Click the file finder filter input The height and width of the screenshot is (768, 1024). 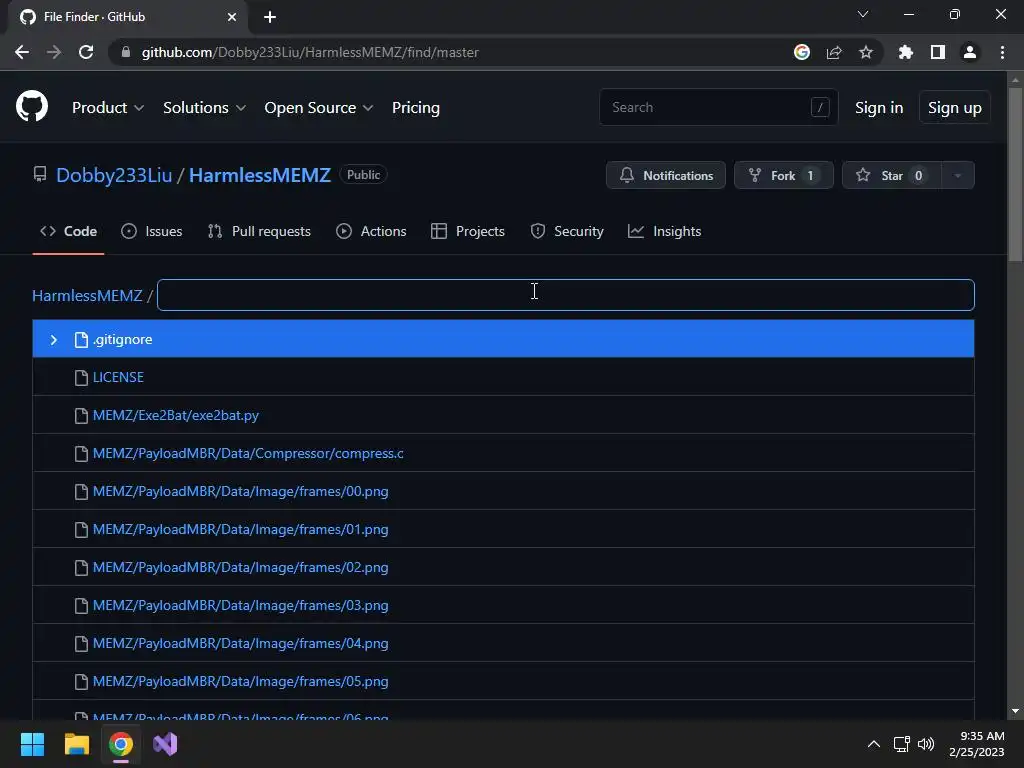click(x=566, y=295)
